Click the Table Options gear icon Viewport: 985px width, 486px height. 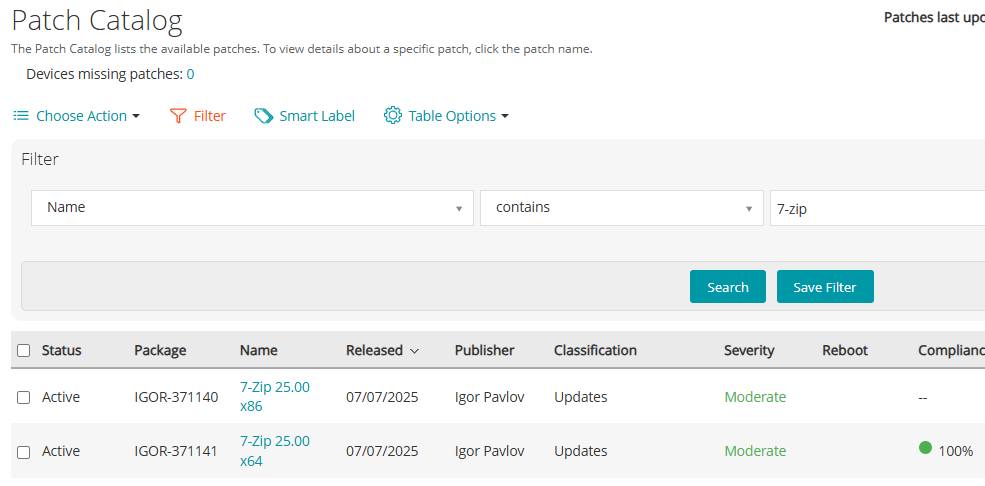click(x=393, y=116)
